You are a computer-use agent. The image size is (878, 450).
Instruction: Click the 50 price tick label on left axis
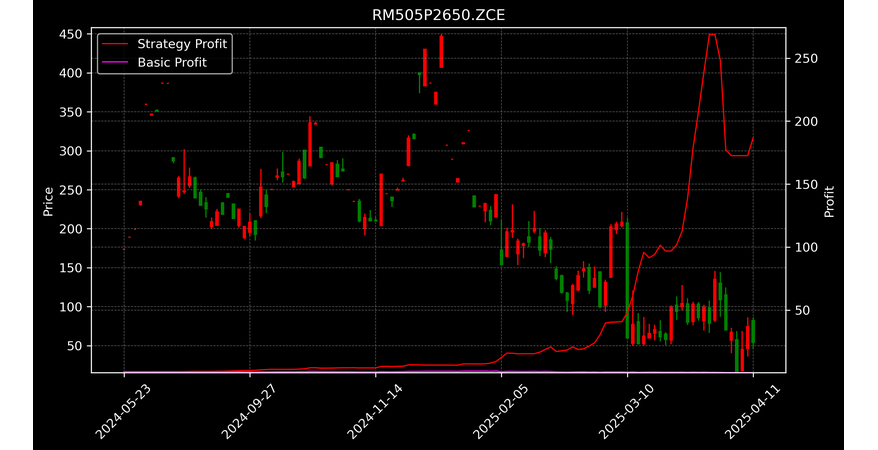coord(74,346)
